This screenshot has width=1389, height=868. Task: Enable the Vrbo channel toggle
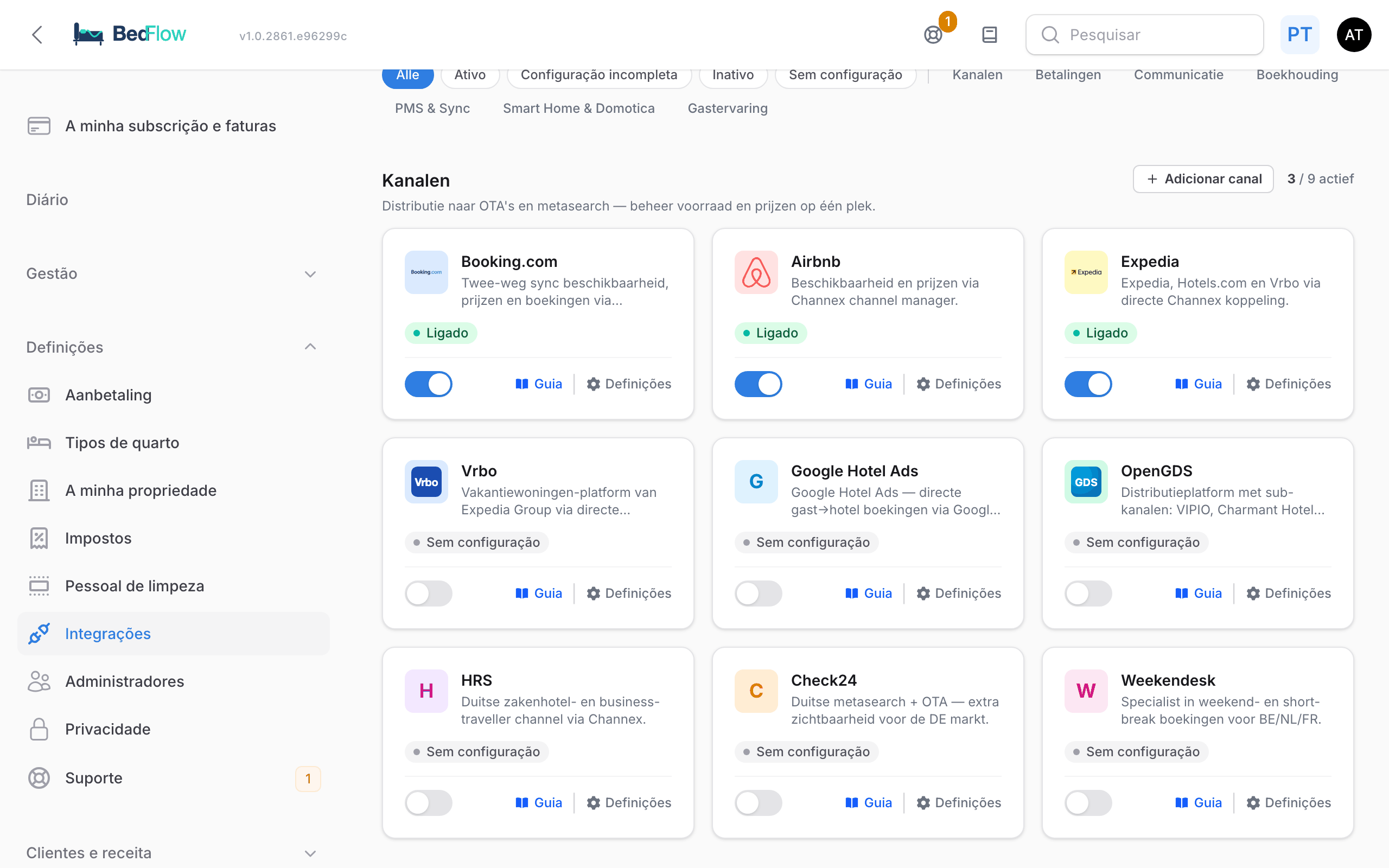pos(428,593)
